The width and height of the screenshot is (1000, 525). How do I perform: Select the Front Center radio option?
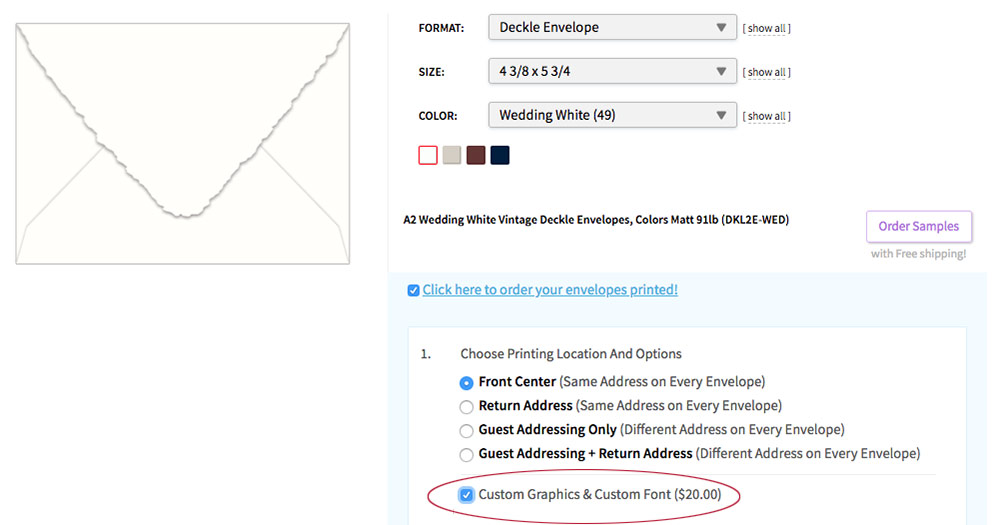(x=466, y=383)
